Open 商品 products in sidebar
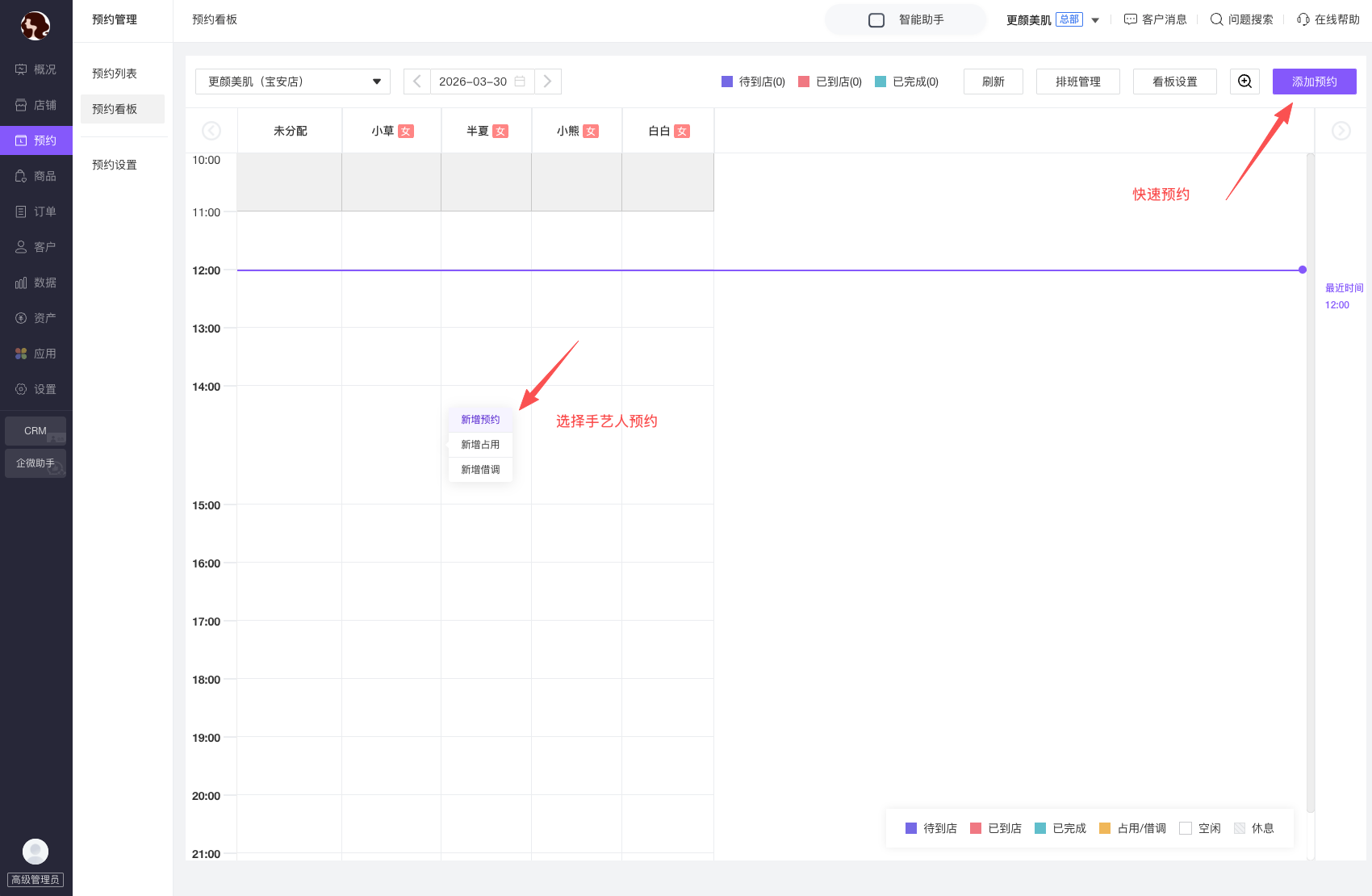This screenshot has height=896, width=1372. coord(36,176)
